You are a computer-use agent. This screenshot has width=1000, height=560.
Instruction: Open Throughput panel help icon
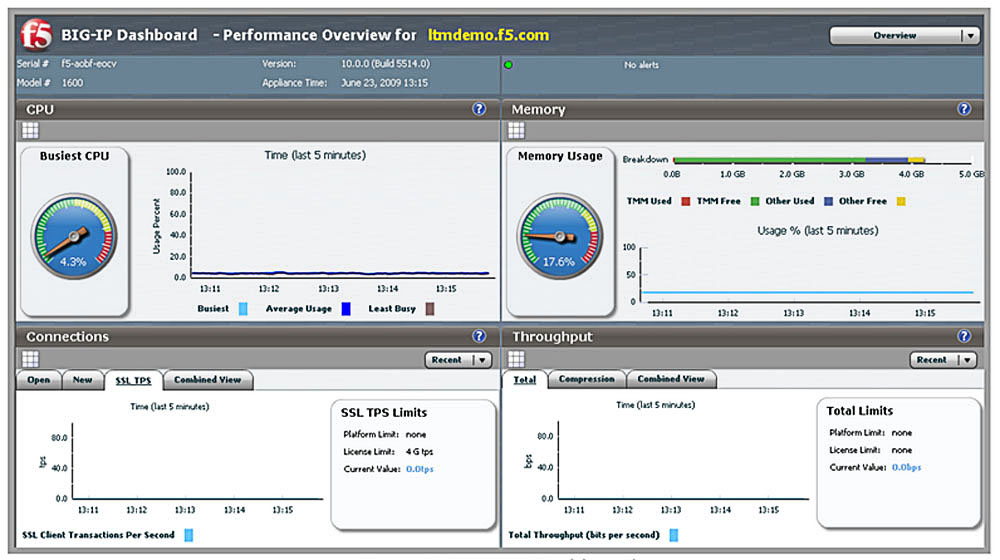pos(964,336)
